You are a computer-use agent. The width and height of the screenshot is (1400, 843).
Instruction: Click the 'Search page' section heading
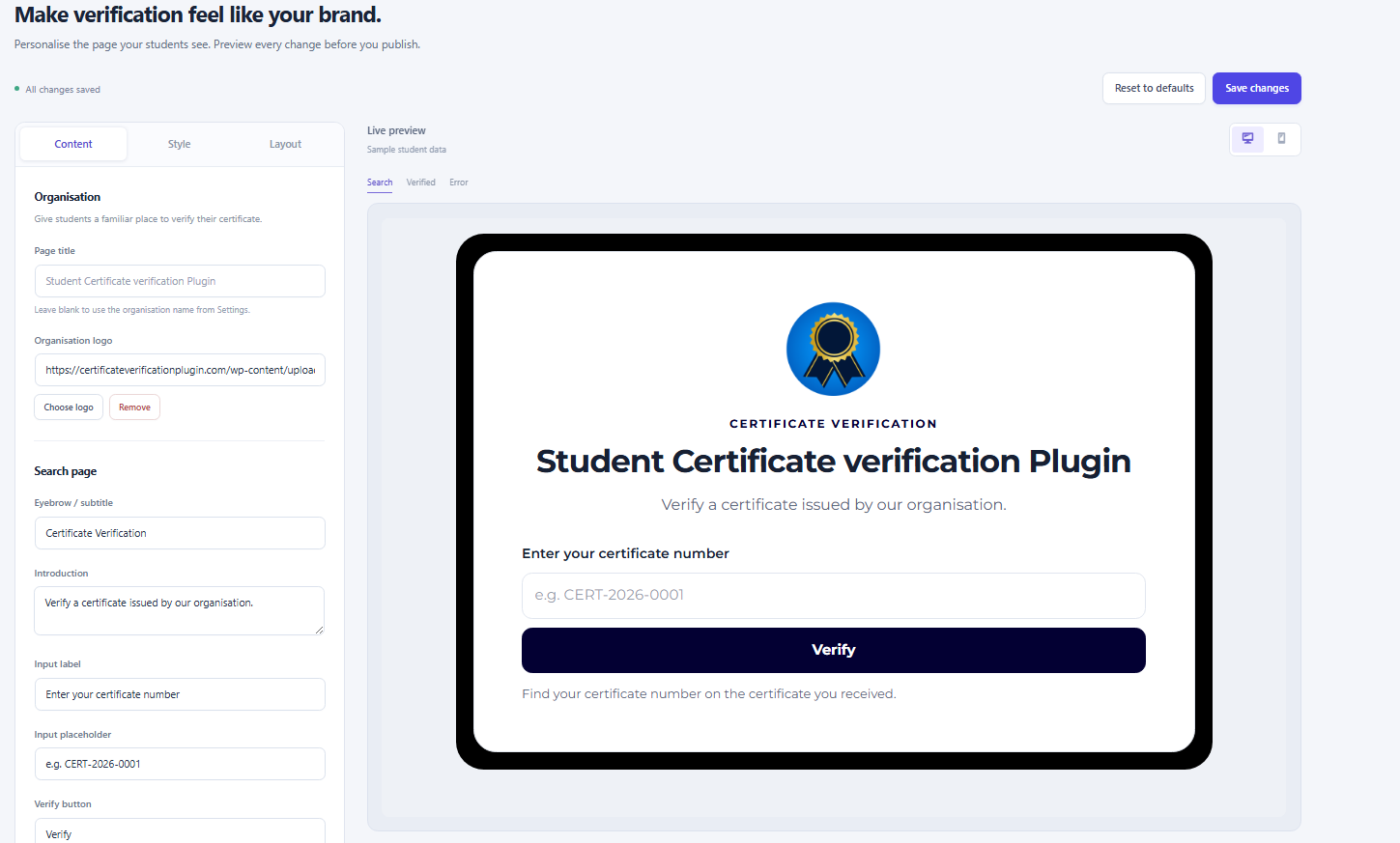pos(66,471)
